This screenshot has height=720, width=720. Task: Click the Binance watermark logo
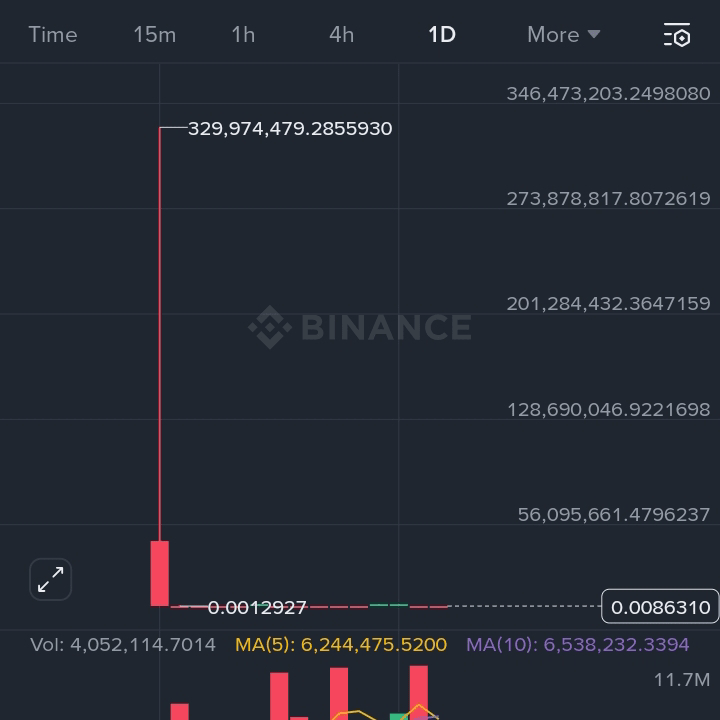(360, 327)
